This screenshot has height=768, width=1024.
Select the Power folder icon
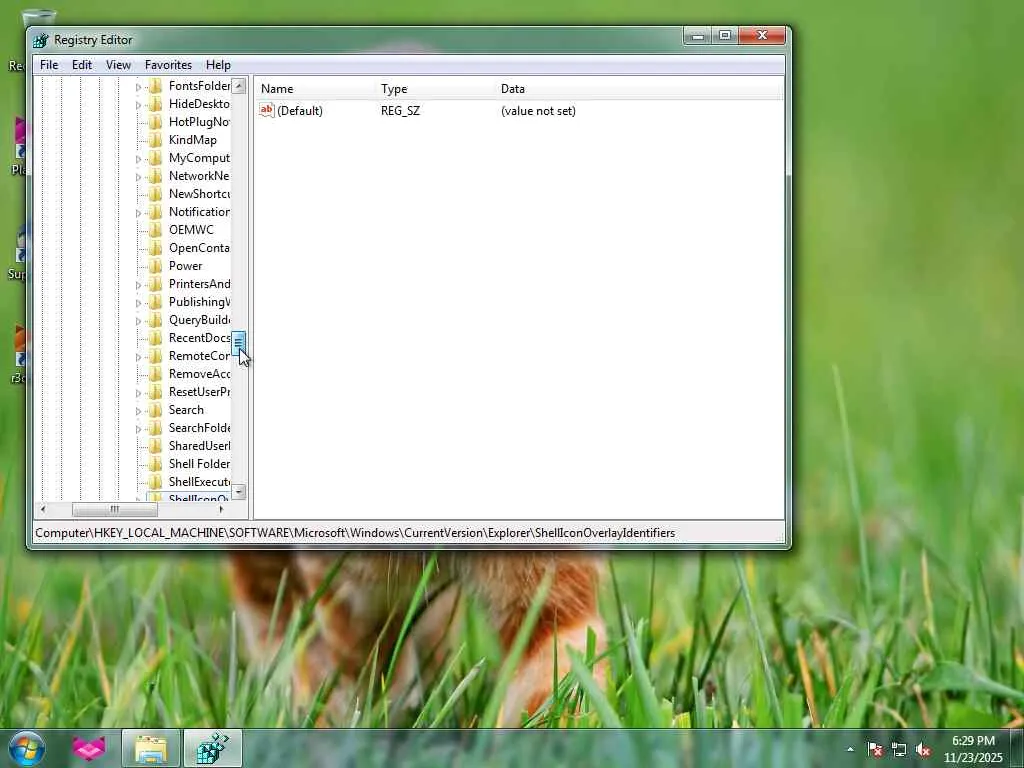155,266
